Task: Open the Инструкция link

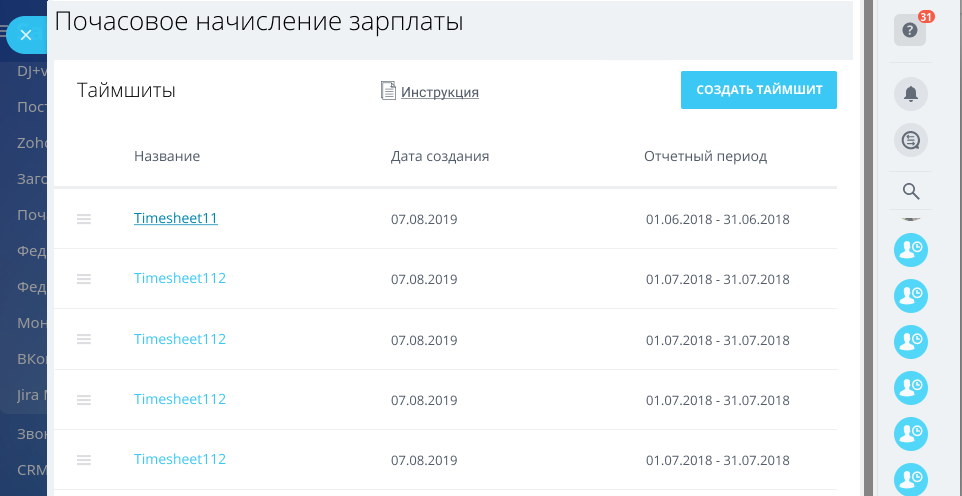Action: coord(440,92)
